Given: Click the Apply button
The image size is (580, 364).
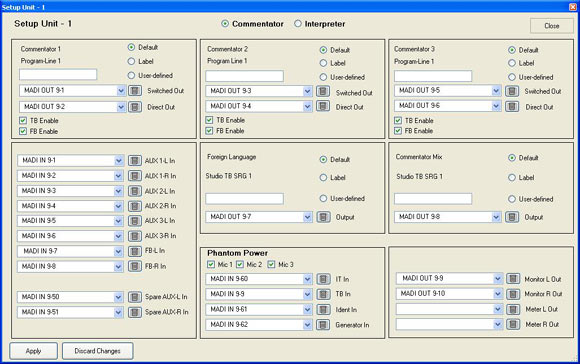Looking at the screenshot, I should tap(34, 351).
